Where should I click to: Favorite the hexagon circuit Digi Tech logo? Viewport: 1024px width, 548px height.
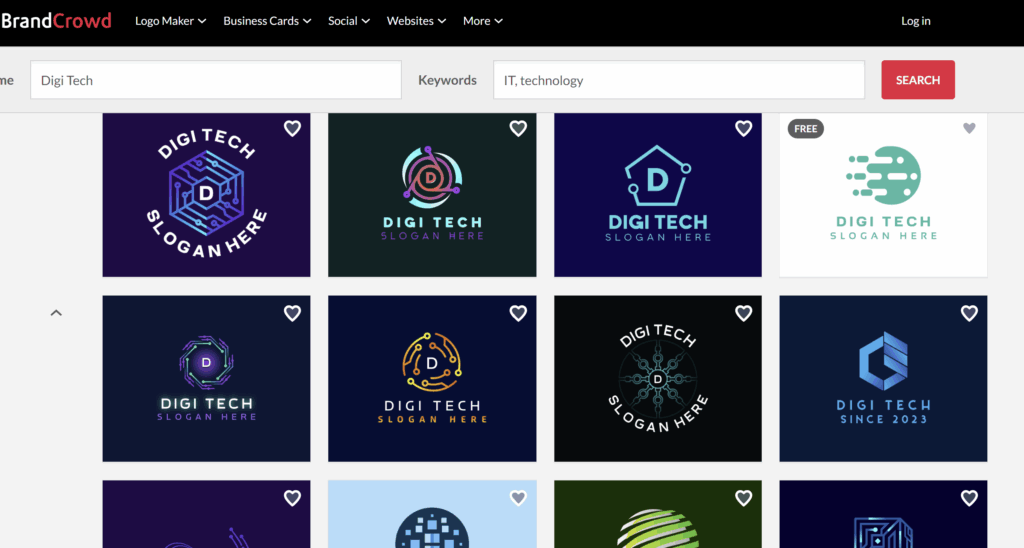(292, 128)
